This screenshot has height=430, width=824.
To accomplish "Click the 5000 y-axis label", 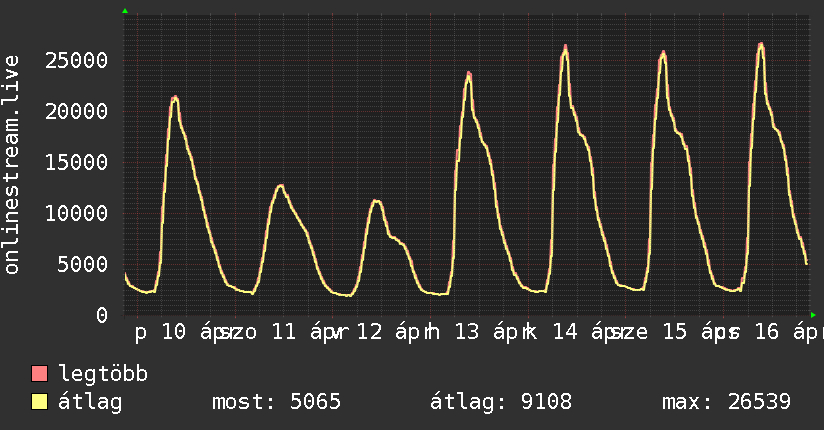I will pos(83,264).
